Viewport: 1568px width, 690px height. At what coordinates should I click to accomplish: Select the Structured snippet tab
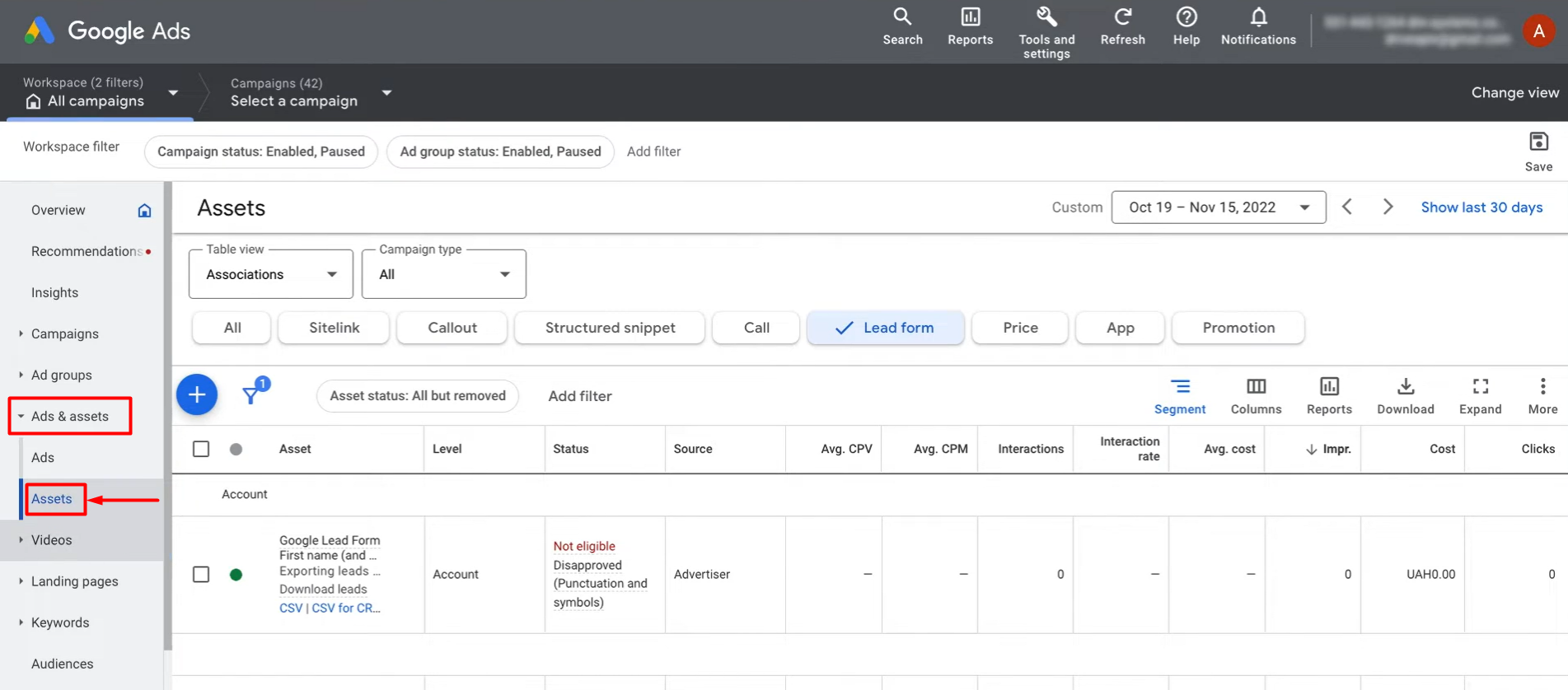coord(610,328)
